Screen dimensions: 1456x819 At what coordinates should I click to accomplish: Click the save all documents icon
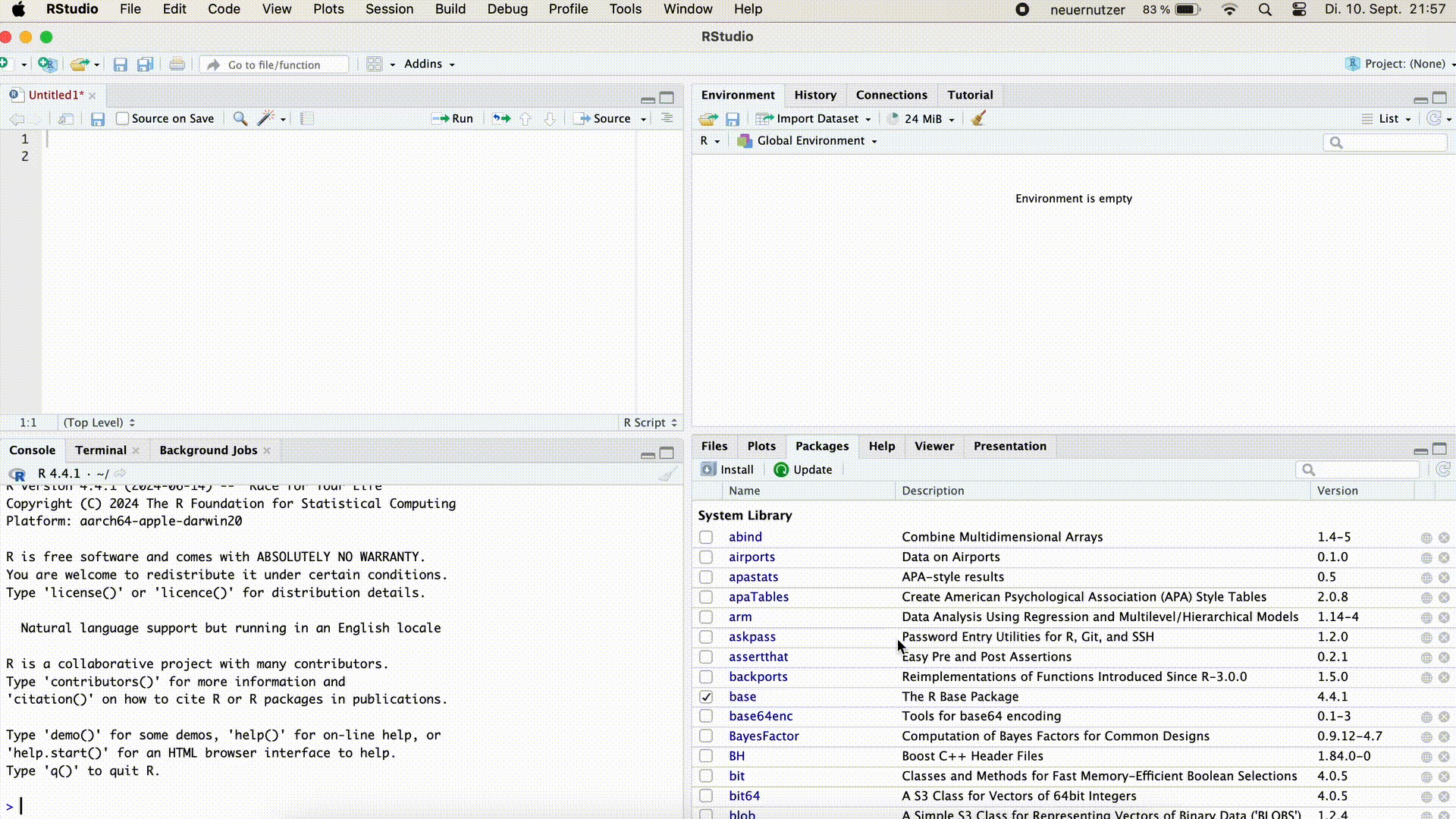coord(145,64)
